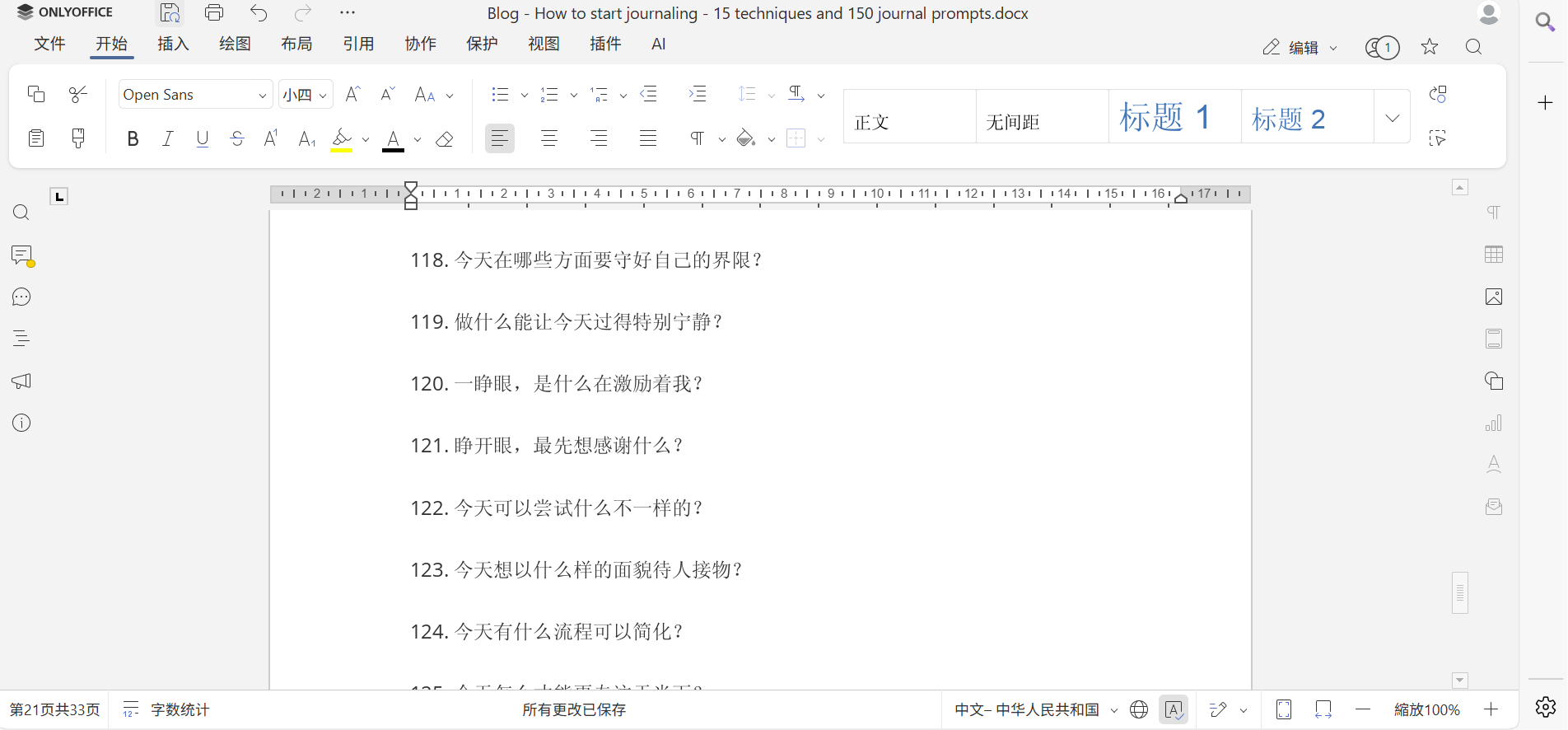
Task: Open the headings navigation panel
Action: 21,339
